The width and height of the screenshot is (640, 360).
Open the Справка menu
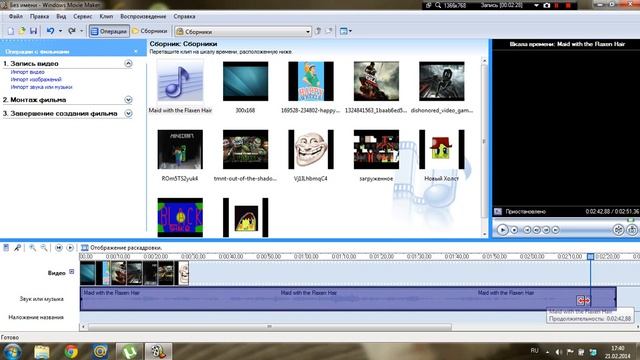click(184, 16)
